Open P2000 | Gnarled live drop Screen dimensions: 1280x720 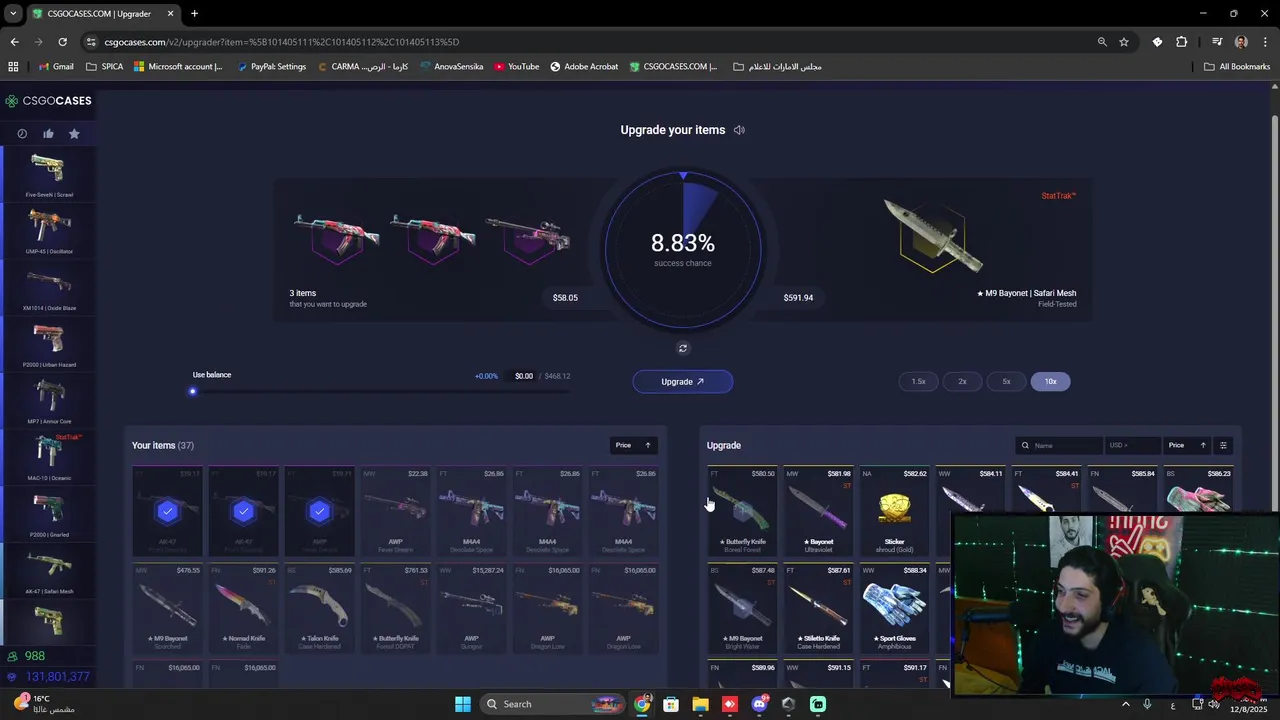click(48, 514)
